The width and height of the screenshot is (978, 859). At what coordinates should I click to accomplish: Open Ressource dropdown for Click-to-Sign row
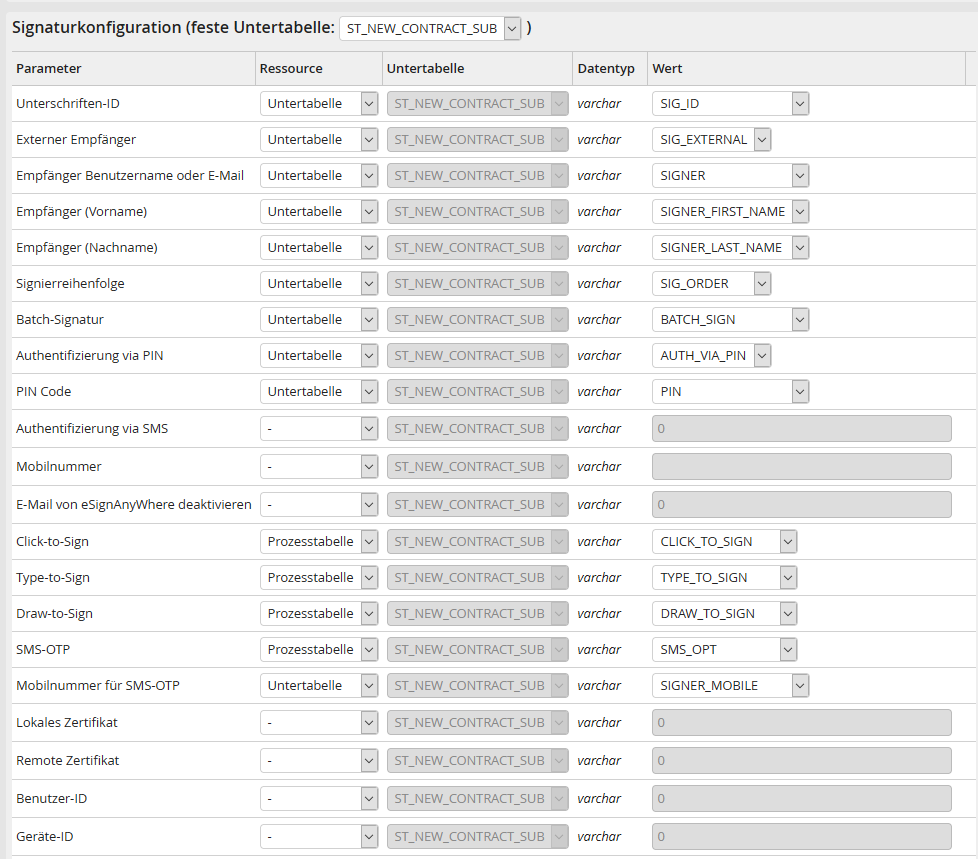(x=318, y=541)
